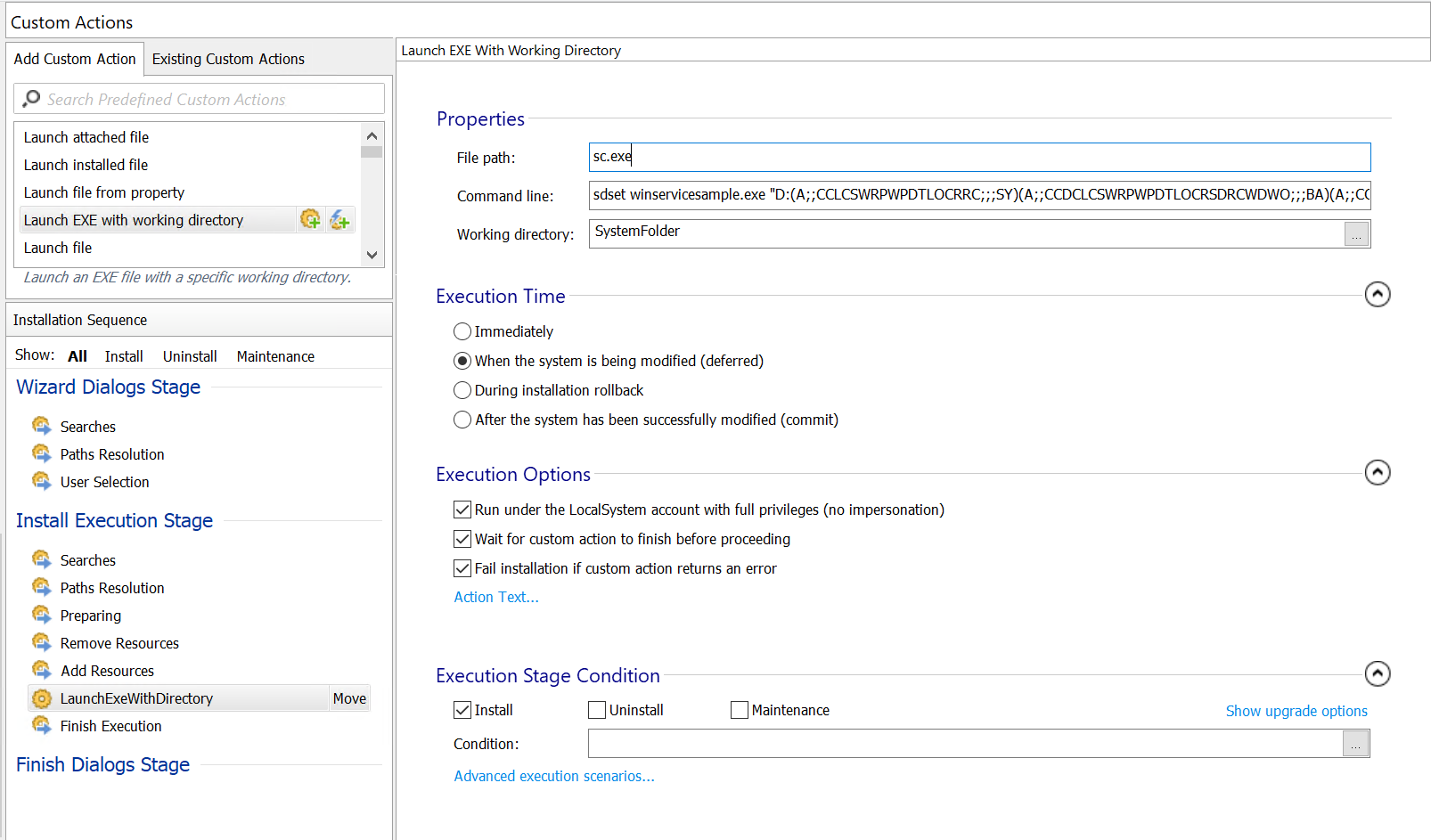Viewport: 1431px width, 840px height.
Task: Uncheck Fail installation if custom action returns error
Action: [462, 568]
